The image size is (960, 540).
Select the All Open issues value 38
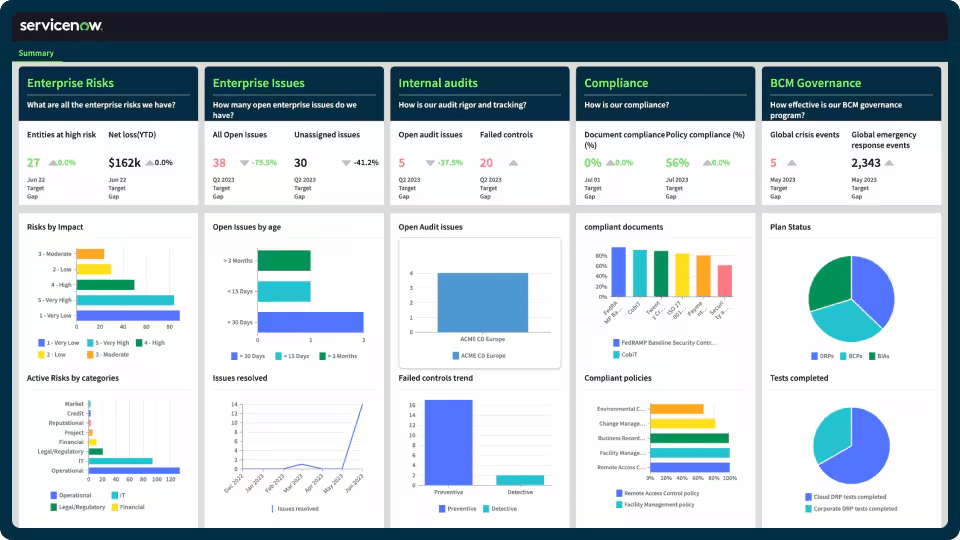coord(219,163)
